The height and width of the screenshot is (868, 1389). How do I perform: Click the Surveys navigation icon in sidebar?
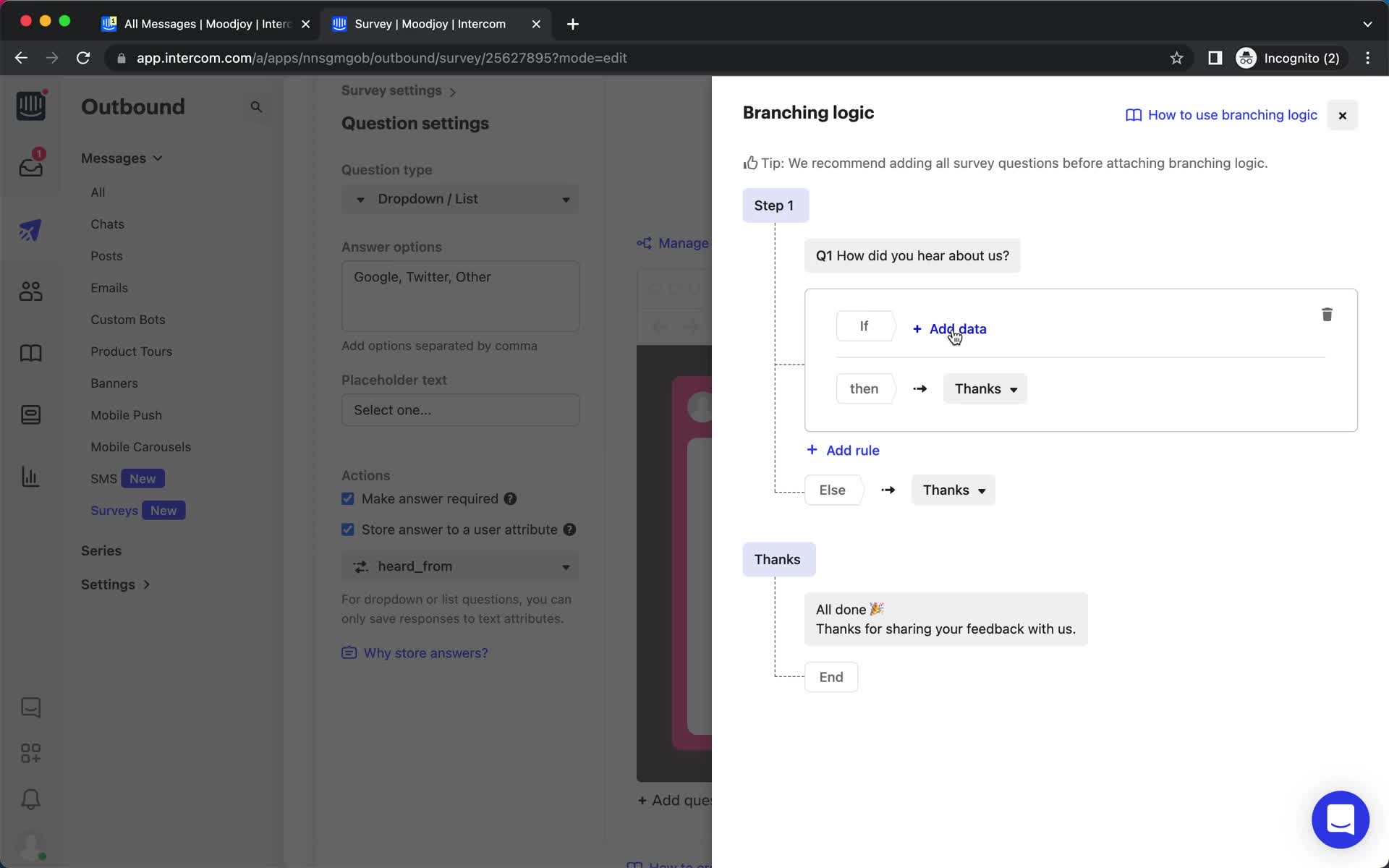click(113, 510)
